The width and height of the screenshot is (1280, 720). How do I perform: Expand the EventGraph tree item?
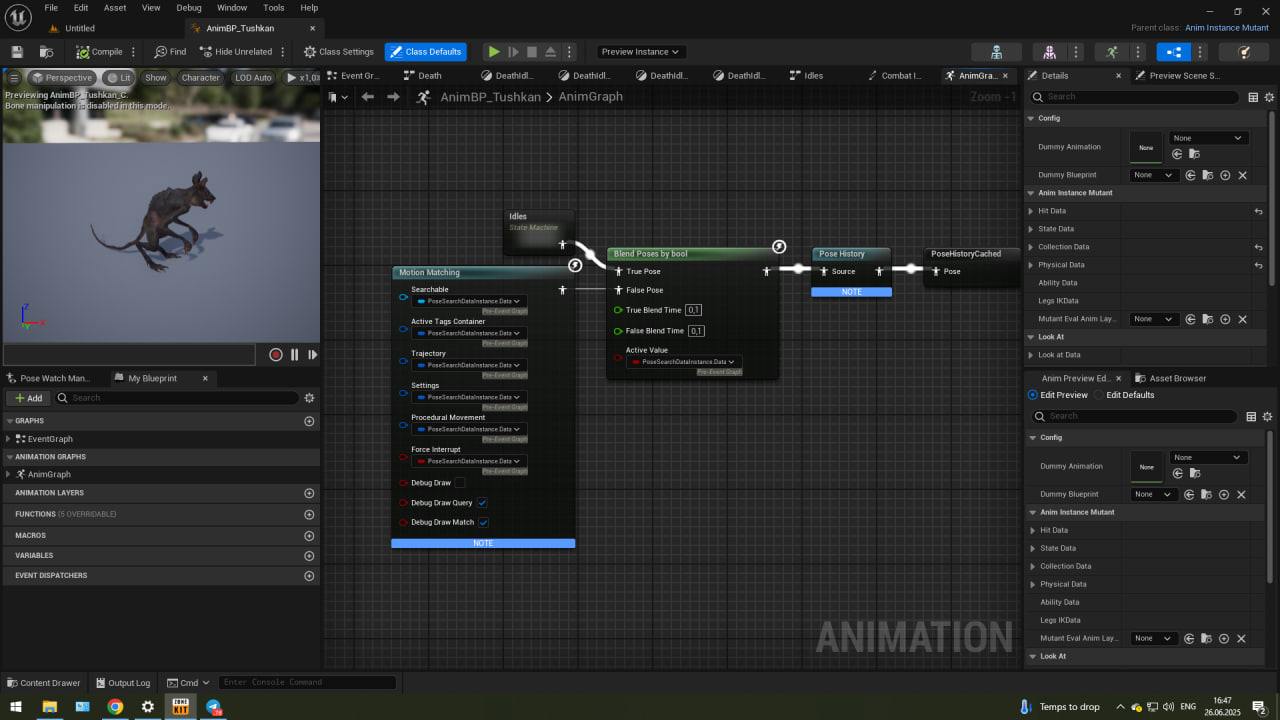9,439
